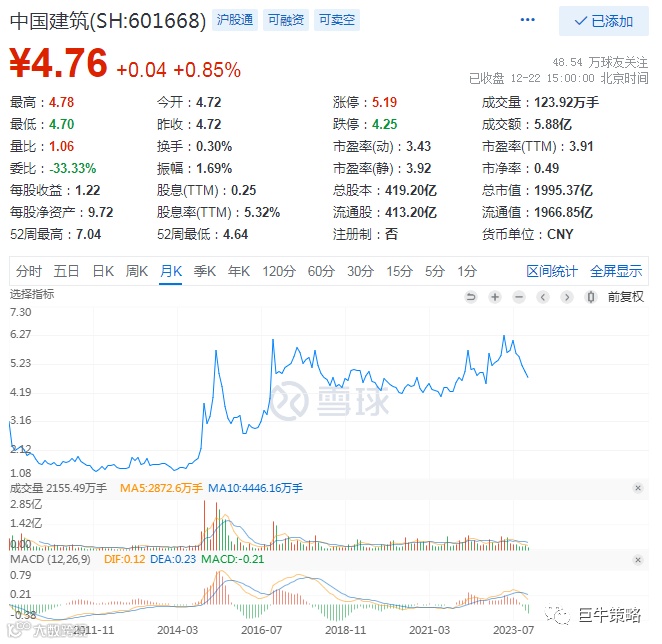Click the 2016-07 date axis label

coord(261,630)
